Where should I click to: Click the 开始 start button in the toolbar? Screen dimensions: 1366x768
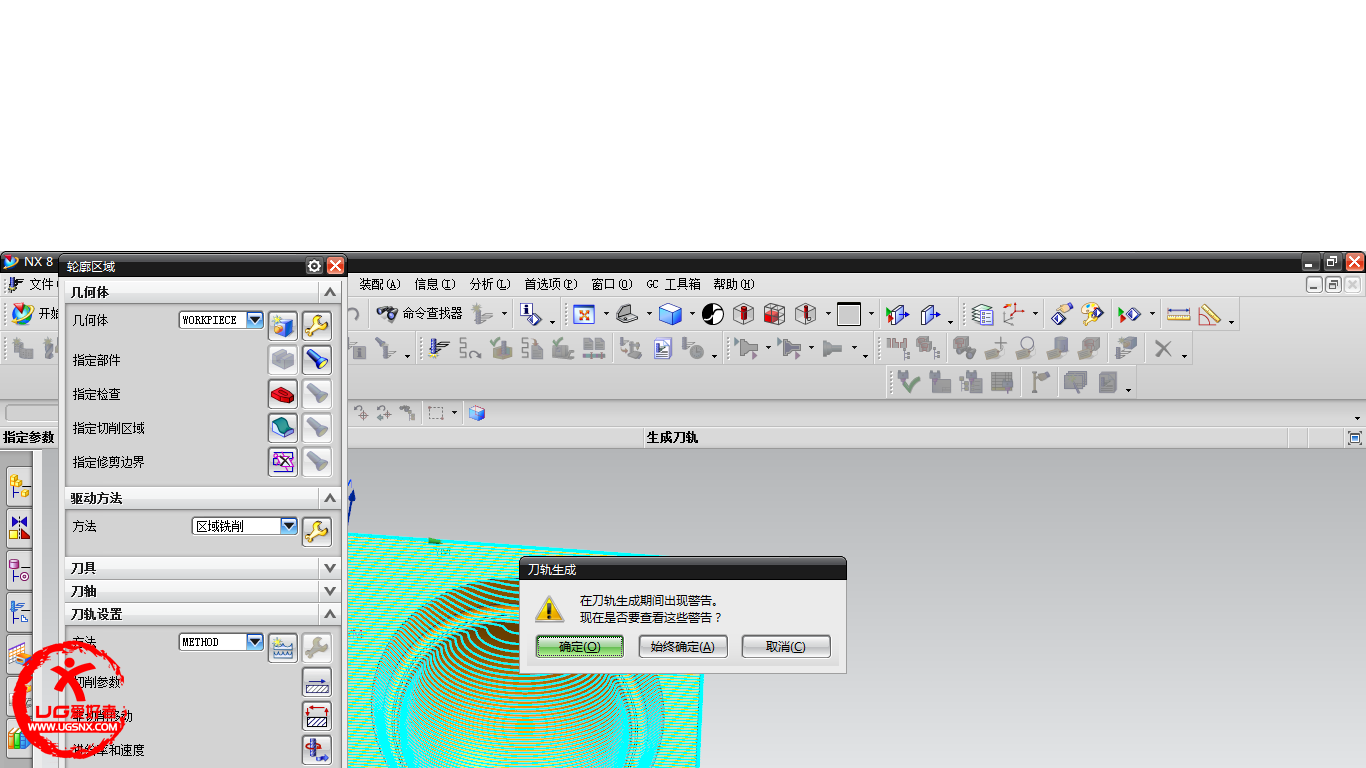(x=36, y=314)
